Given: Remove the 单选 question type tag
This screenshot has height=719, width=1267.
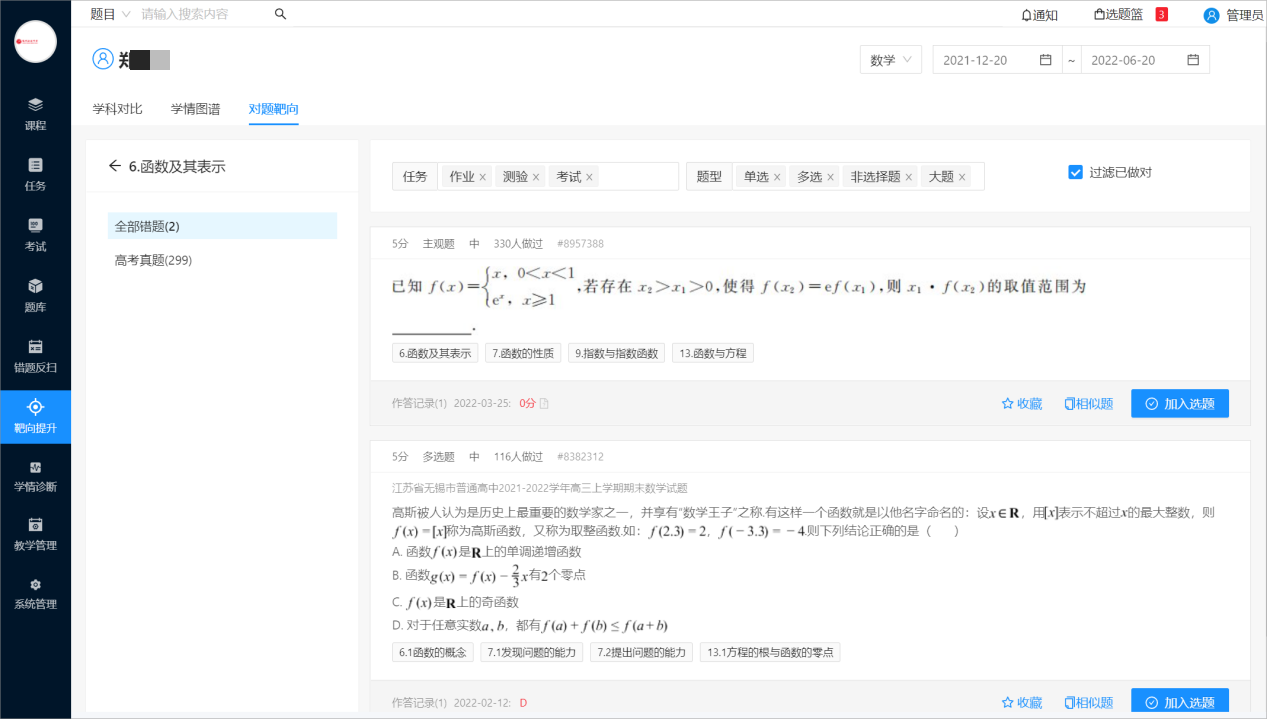Looking at the screenshot, I should pyautogui.click(x=776, y=177).
